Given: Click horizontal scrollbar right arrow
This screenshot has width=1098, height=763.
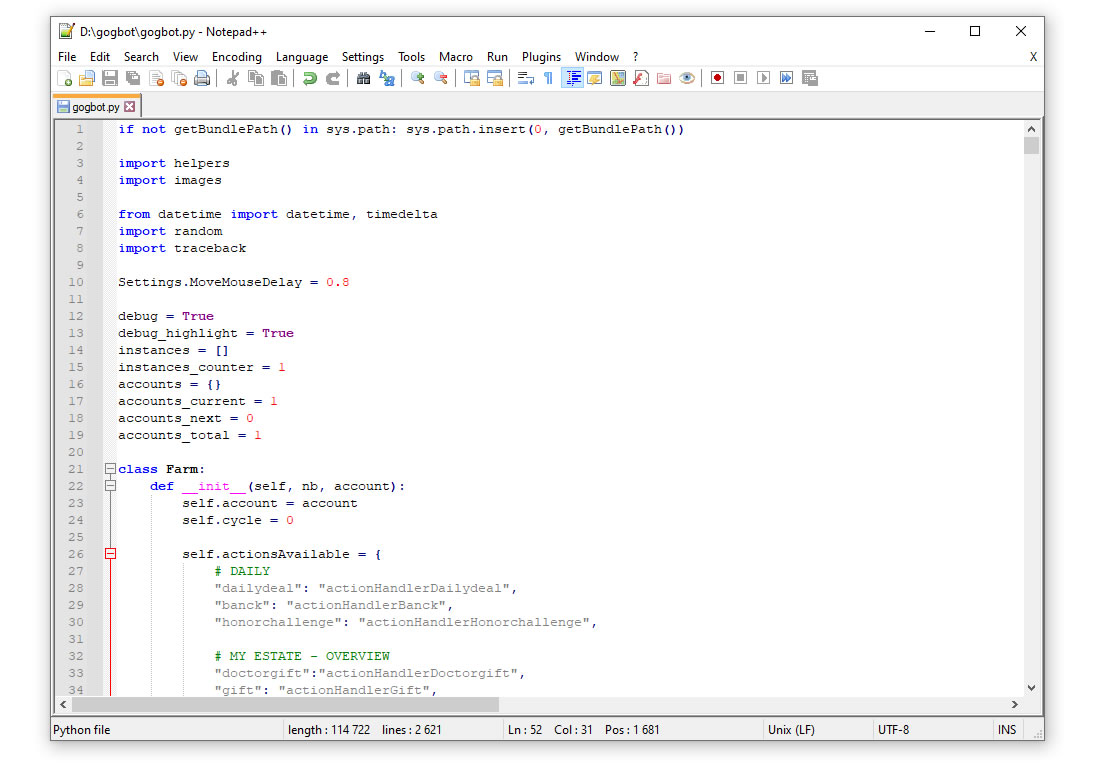Looking at the screenshot, I should click(x=1015, y=704).
